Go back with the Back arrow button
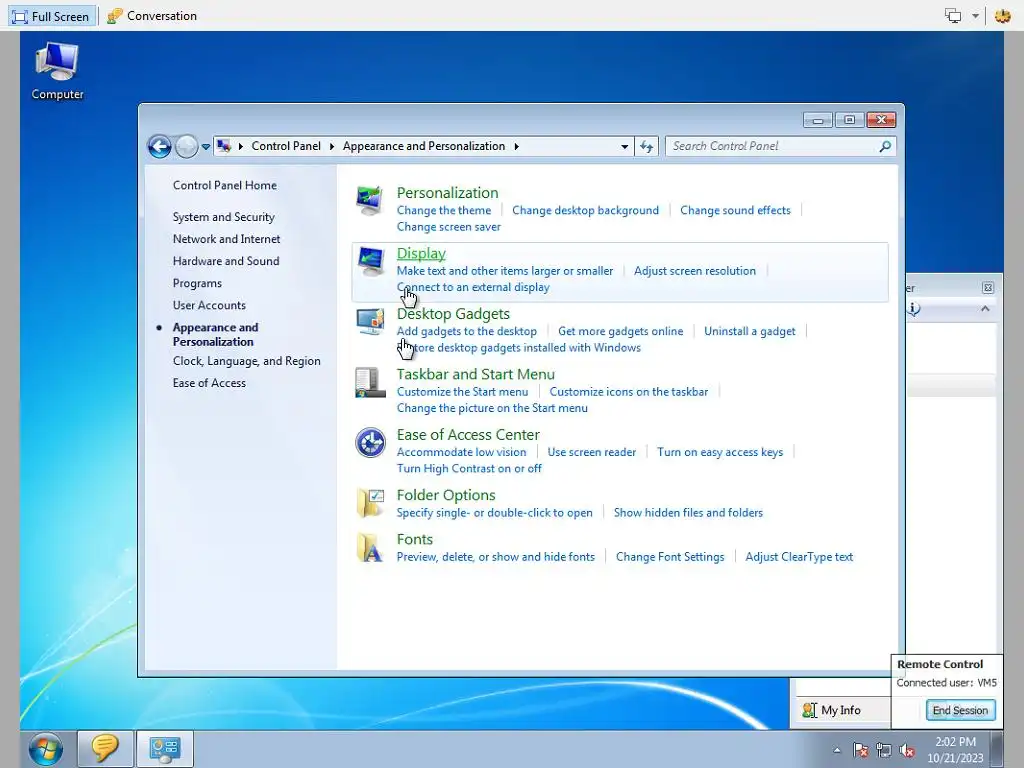The width and height of the screenshot is (1024, 768). 159,146
